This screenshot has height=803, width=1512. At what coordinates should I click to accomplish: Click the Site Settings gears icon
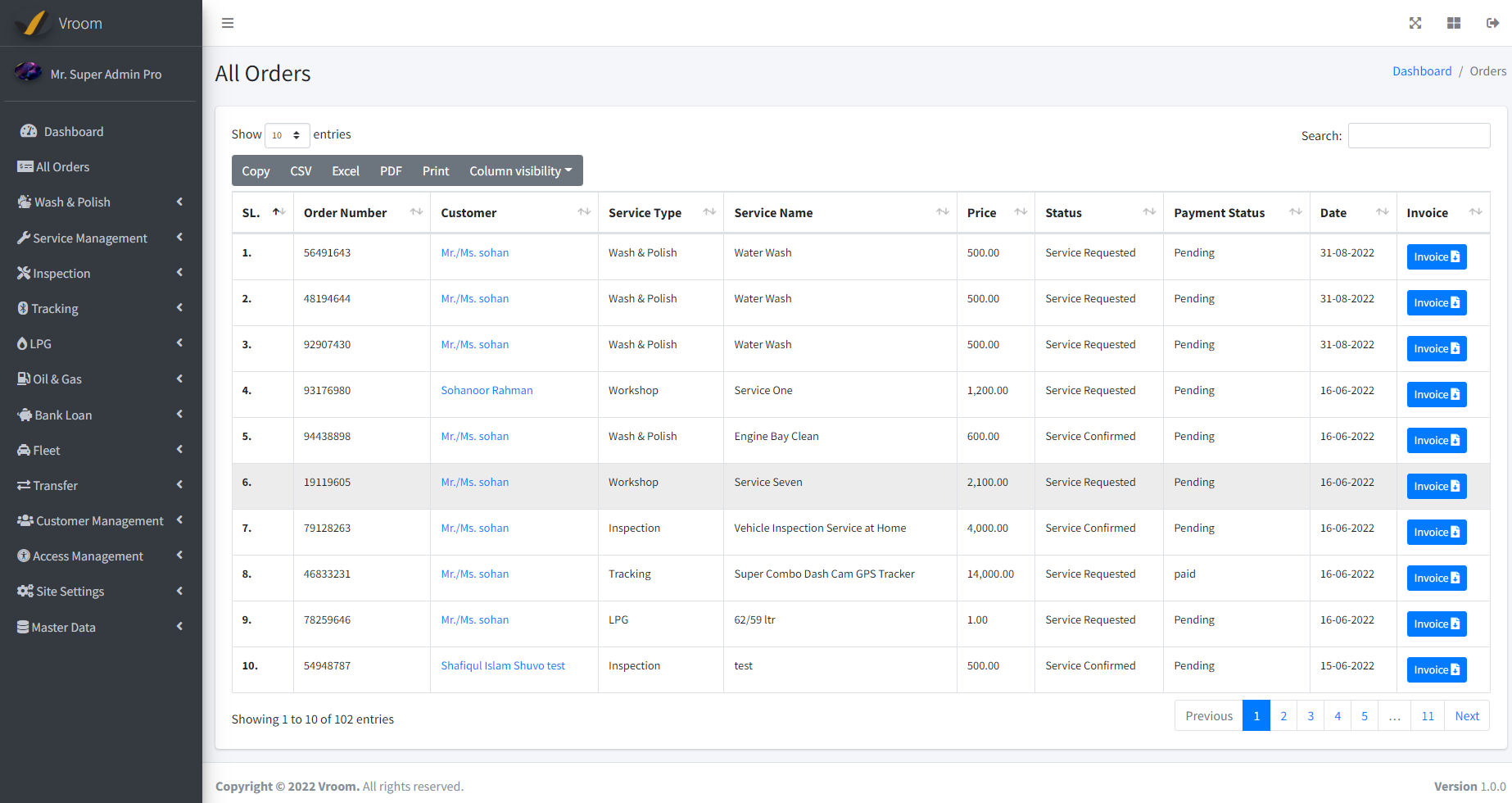click(25, 591)
